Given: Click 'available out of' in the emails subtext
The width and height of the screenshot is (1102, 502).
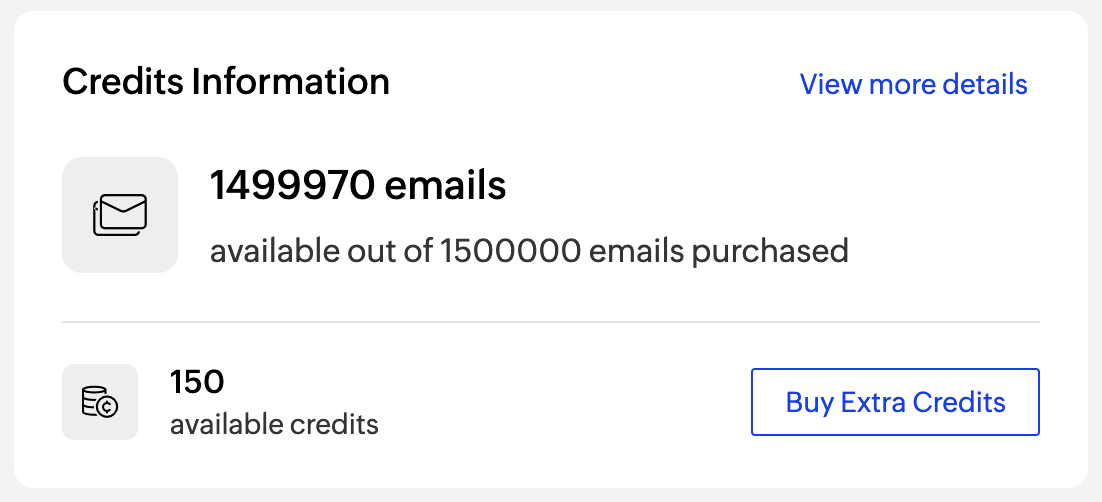Looking at the screenshot, I should [321, 250].
